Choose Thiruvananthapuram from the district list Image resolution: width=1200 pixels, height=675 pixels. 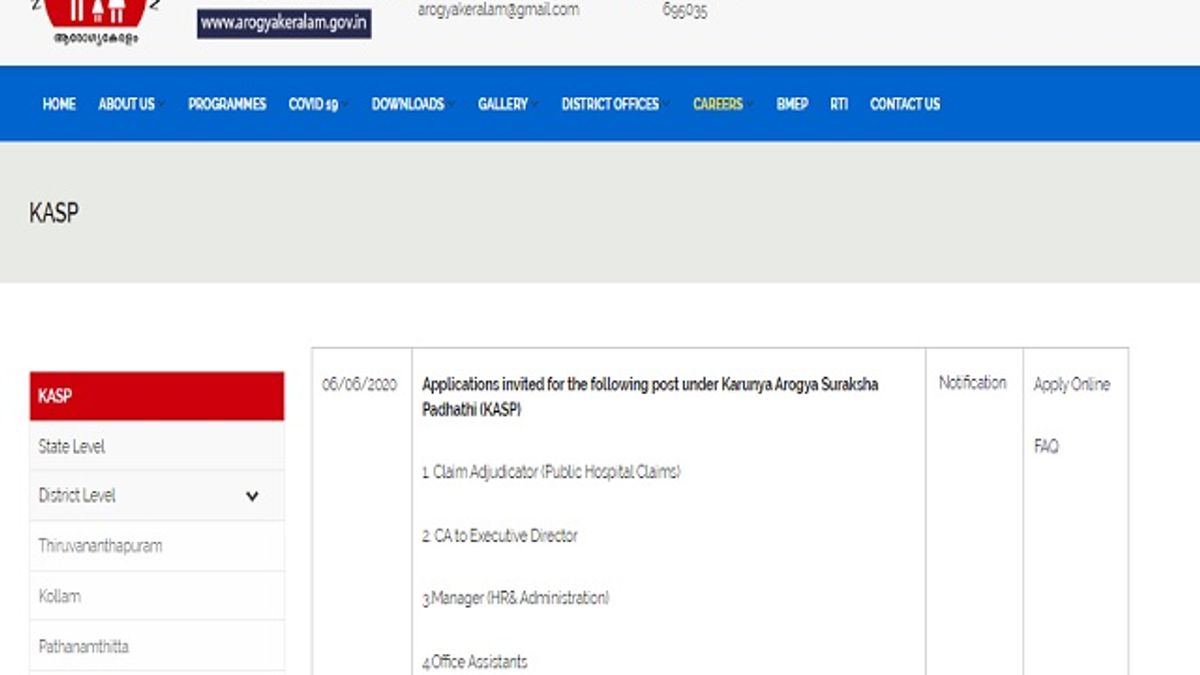click(x=100, y=545)
